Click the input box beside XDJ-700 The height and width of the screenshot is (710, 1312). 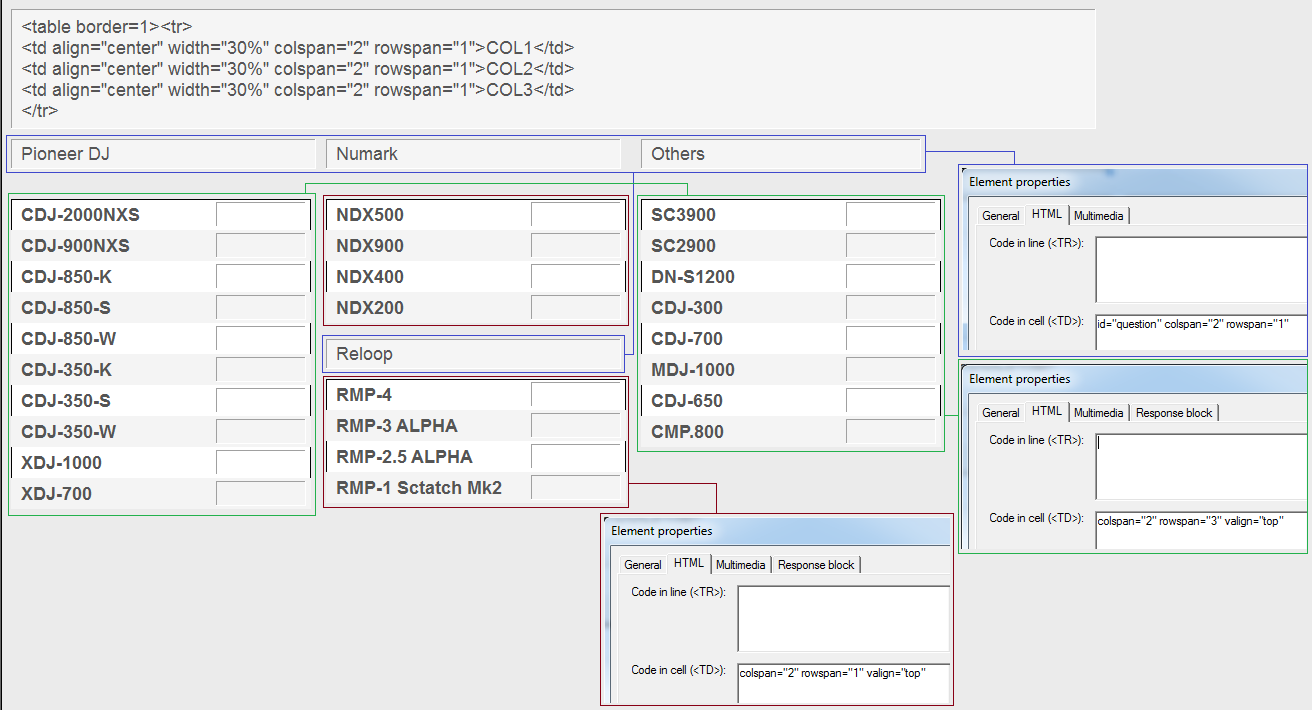coord(262,494)
